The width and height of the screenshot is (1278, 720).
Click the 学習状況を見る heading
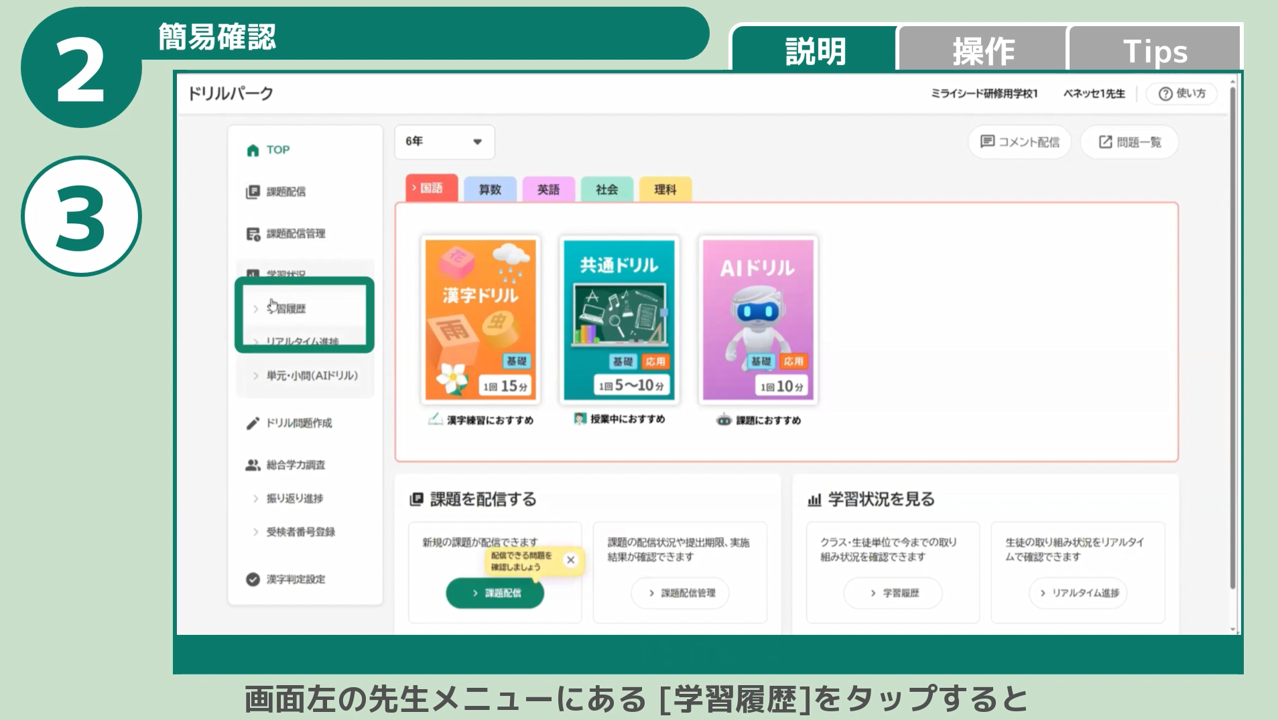coord(882,499)
